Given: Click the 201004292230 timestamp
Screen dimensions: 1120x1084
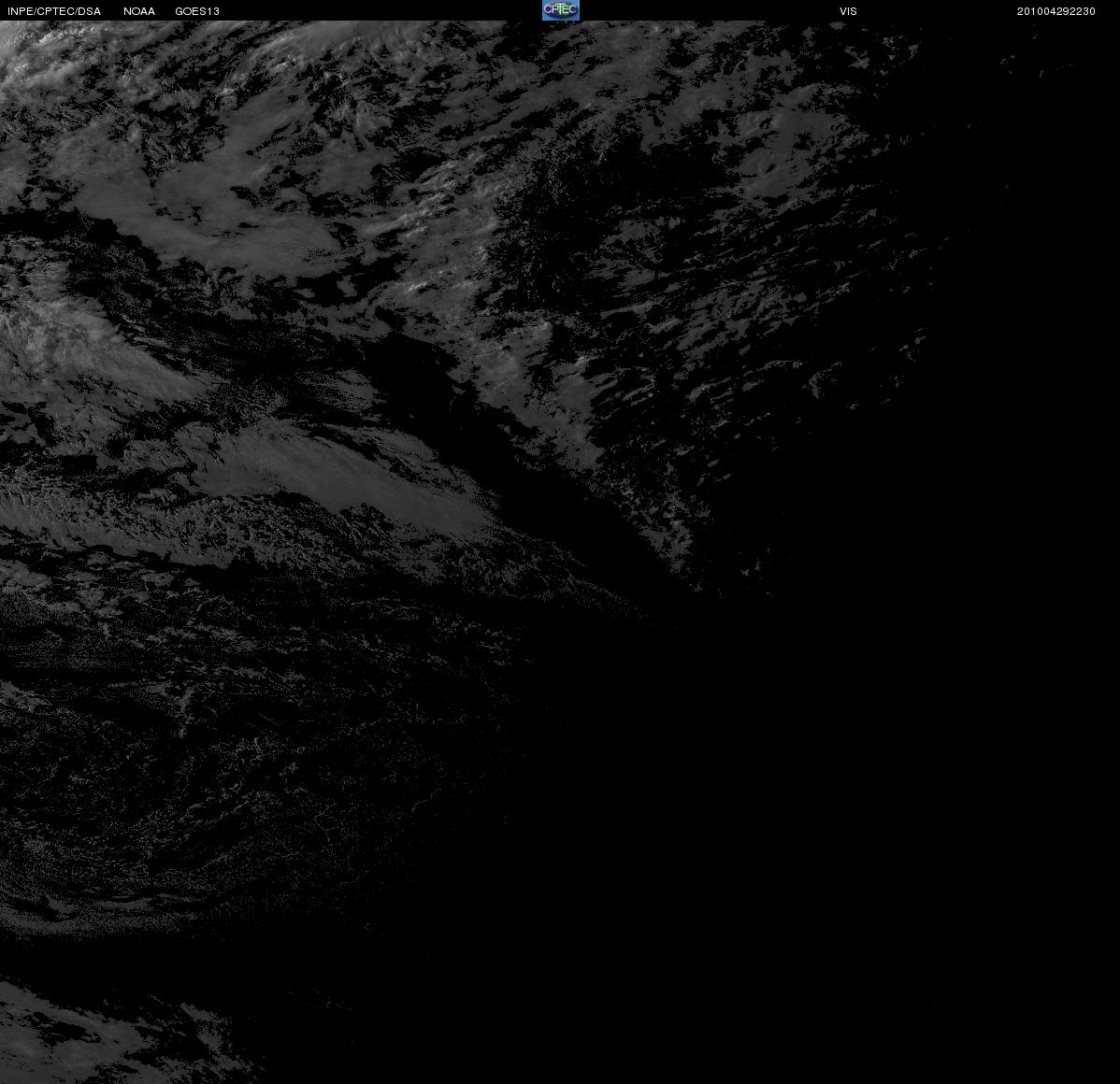Looking at the screenshot, I should click(x=1055, y=11).
